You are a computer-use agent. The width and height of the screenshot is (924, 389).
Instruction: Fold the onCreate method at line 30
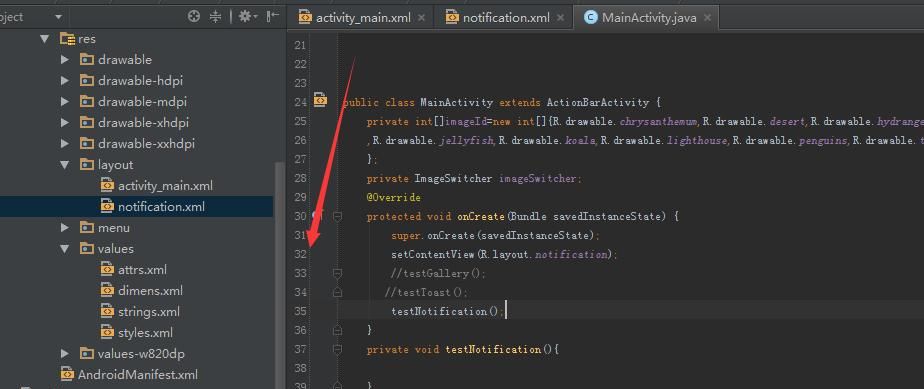pyautogui.click(x=337, y=216)
